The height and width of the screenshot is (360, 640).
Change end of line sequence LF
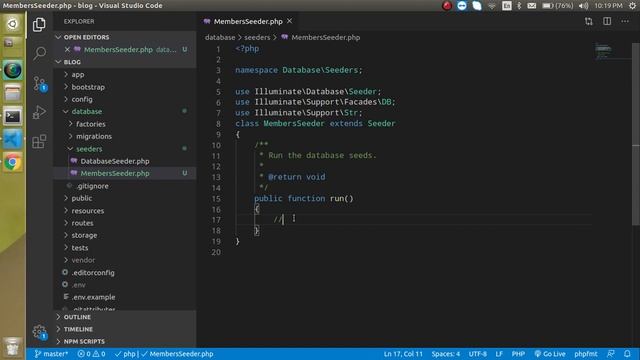[499, 354]
